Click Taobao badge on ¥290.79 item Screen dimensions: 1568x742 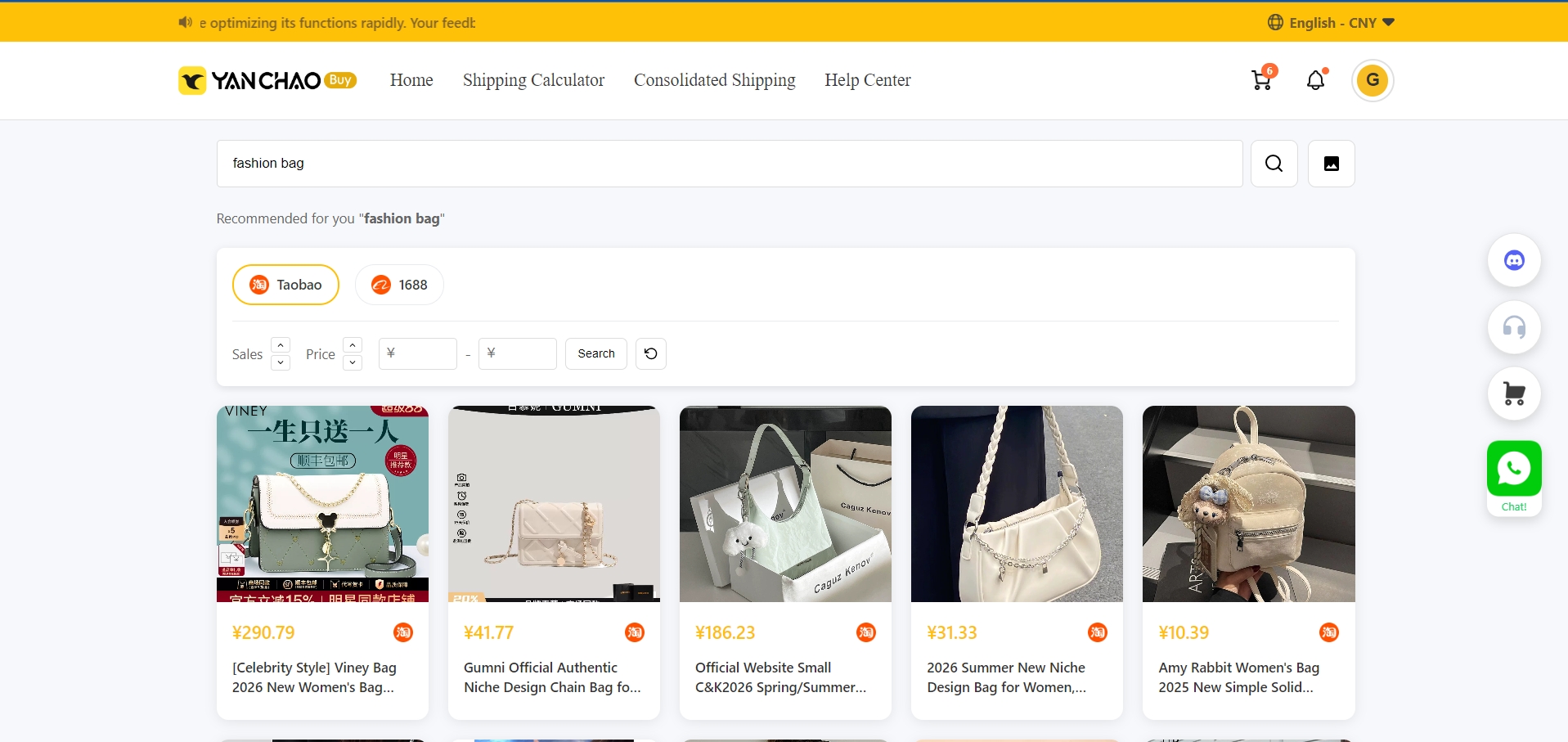(x=403, y=632)
